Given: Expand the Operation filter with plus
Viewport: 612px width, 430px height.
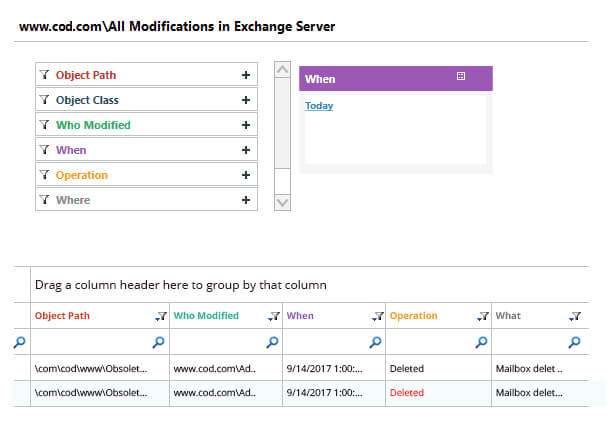Looking at the screenshot, I should (x=246, y=175).
